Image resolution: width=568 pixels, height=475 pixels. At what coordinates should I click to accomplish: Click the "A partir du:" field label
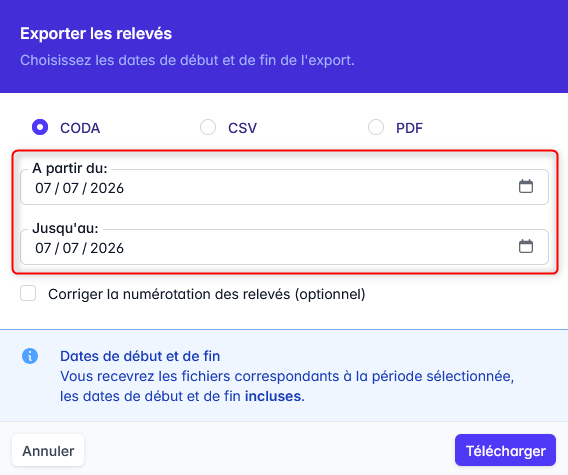70,168
